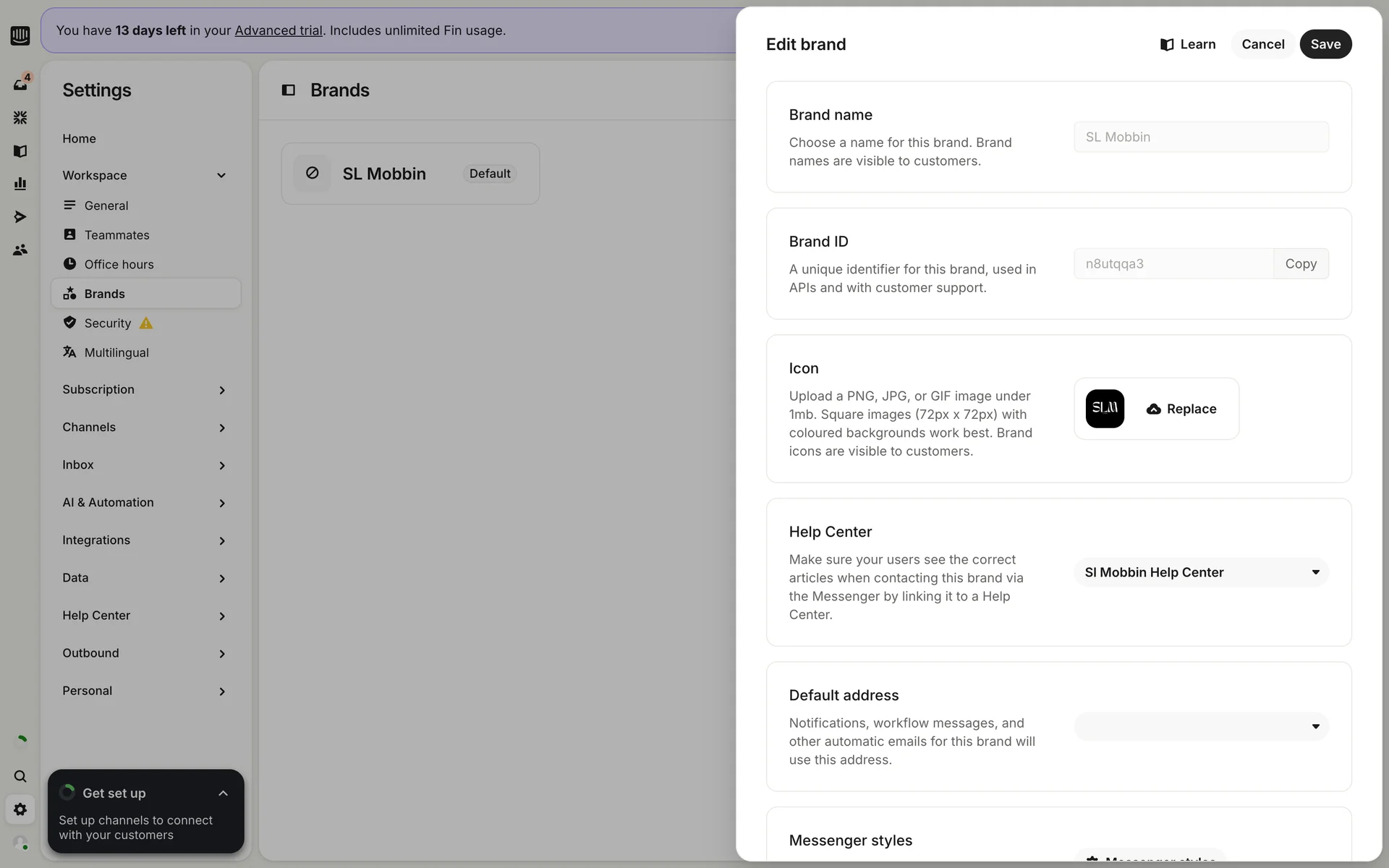Screen dimensions: 1389x868
Task: Open the Help Center selection dropdown
Action: (x=1201, y=572)
